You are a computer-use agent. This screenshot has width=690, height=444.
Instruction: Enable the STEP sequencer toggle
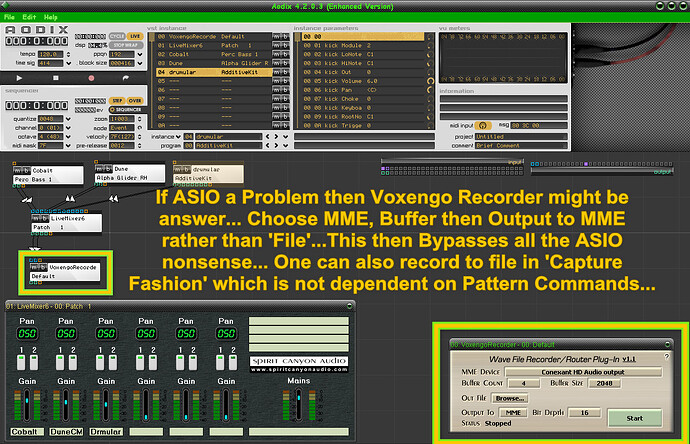[x=117, y=100]
